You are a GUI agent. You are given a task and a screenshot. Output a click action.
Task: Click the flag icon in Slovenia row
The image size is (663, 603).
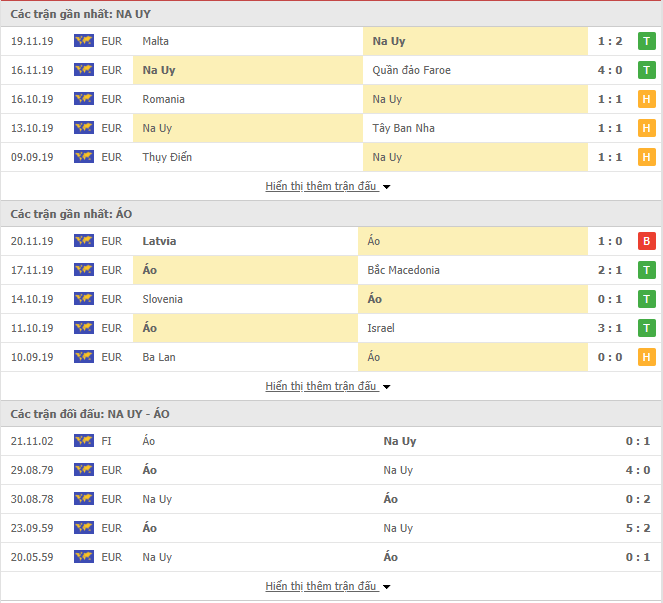pos(83,300)
